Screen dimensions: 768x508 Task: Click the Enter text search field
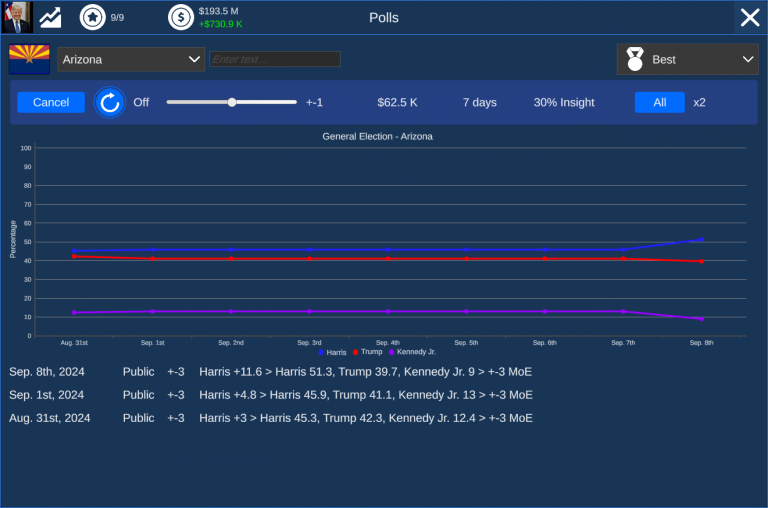click(274, 60)
